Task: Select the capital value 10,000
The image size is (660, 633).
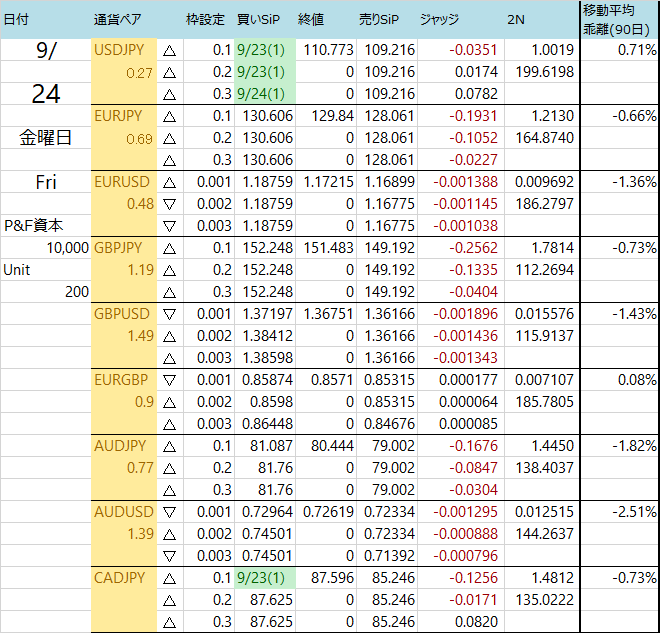Action: click(68, 247)
